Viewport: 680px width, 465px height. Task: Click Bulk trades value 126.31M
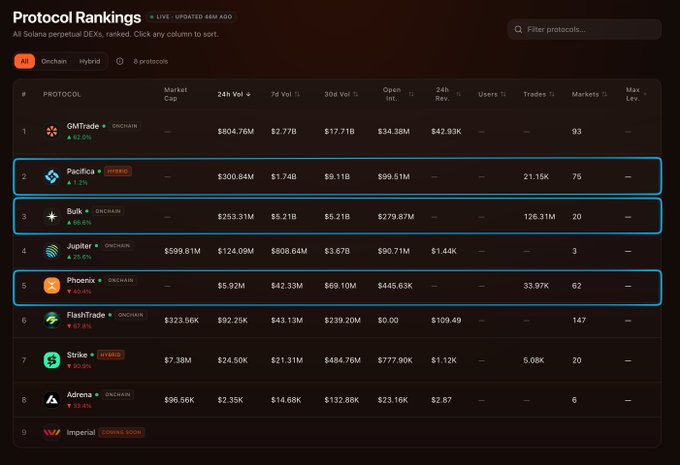coord(539,216)
